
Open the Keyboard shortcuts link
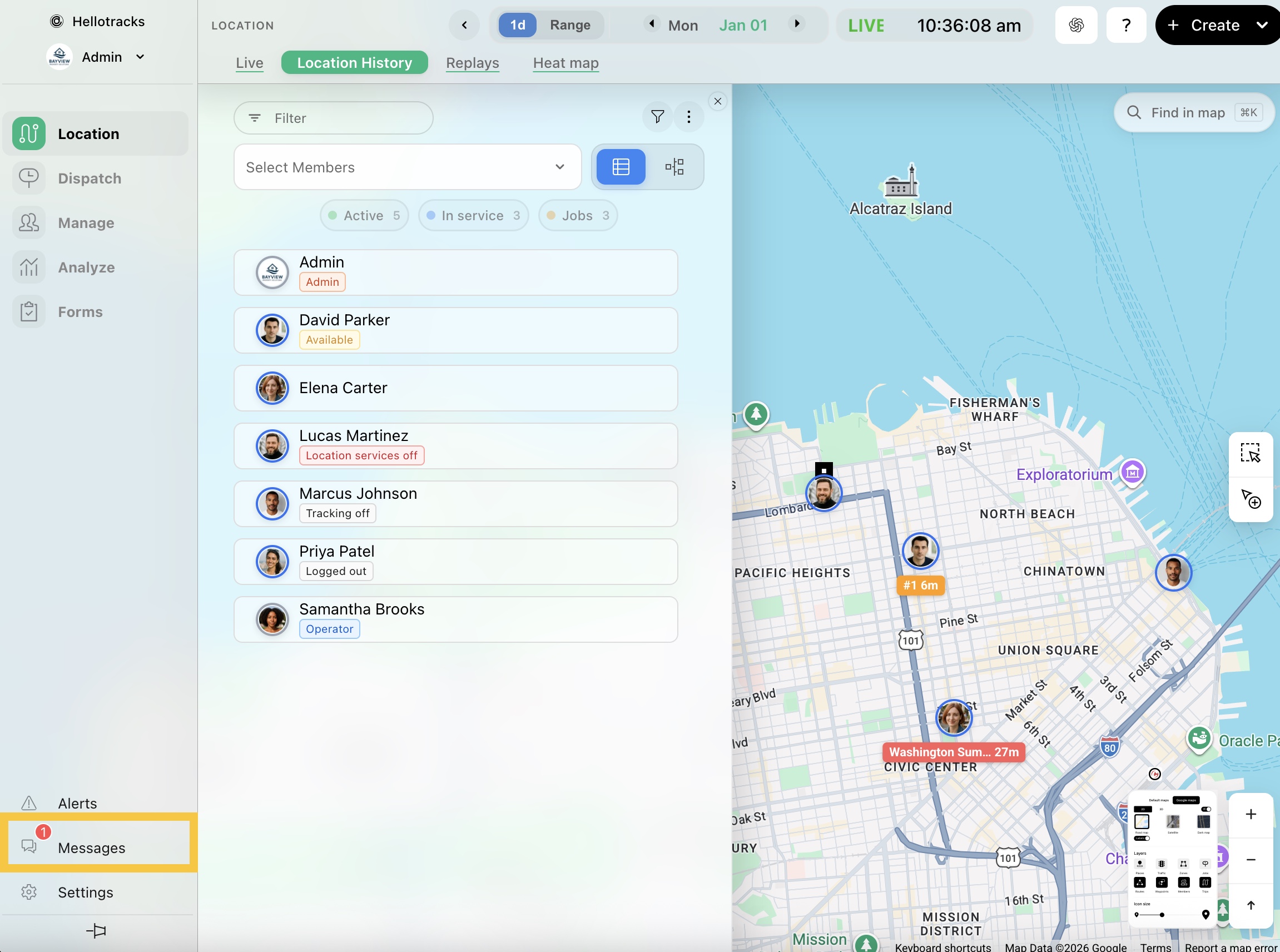(943, 947)
